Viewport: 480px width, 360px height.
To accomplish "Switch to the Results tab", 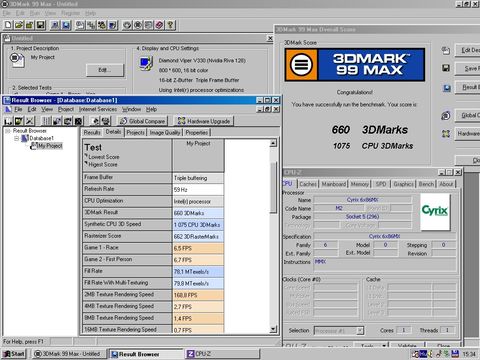I will [92, 133].
